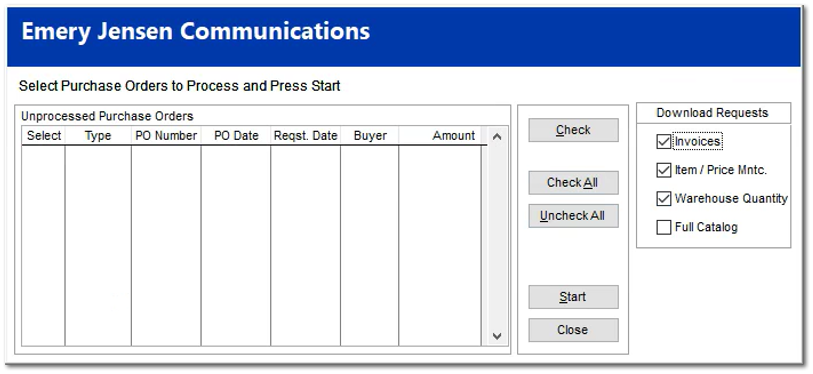This screenshot has width=813, height=374.
Task: Click the Check button
Action: (x=573, y=130)
